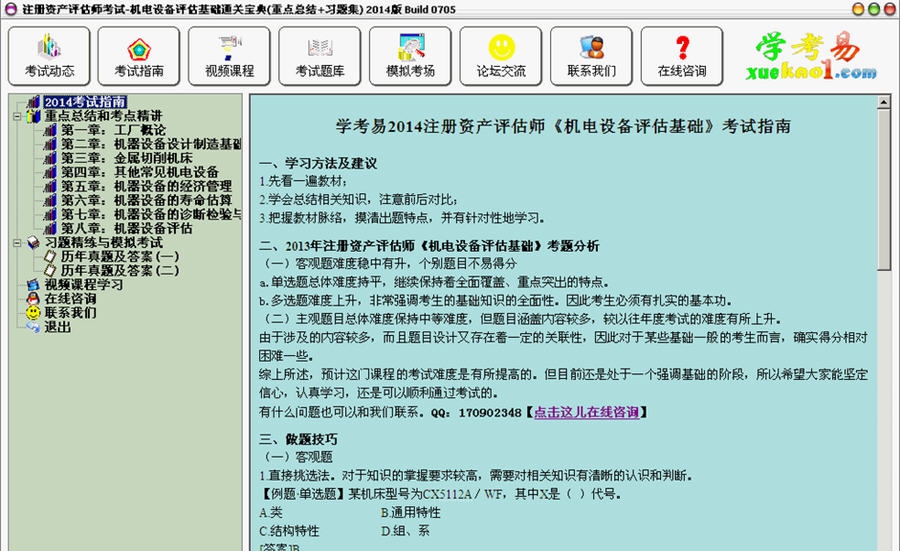Collapse the 重点总结和考点精讲 tree node
The height and width of the screenshot is (551, 900).
coord(17,117)
